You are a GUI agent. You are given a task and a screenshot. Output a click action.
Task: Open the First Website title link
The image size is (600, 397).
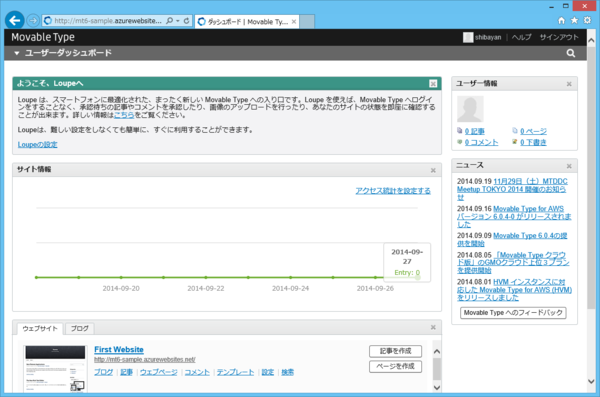(x=119, y=350)
